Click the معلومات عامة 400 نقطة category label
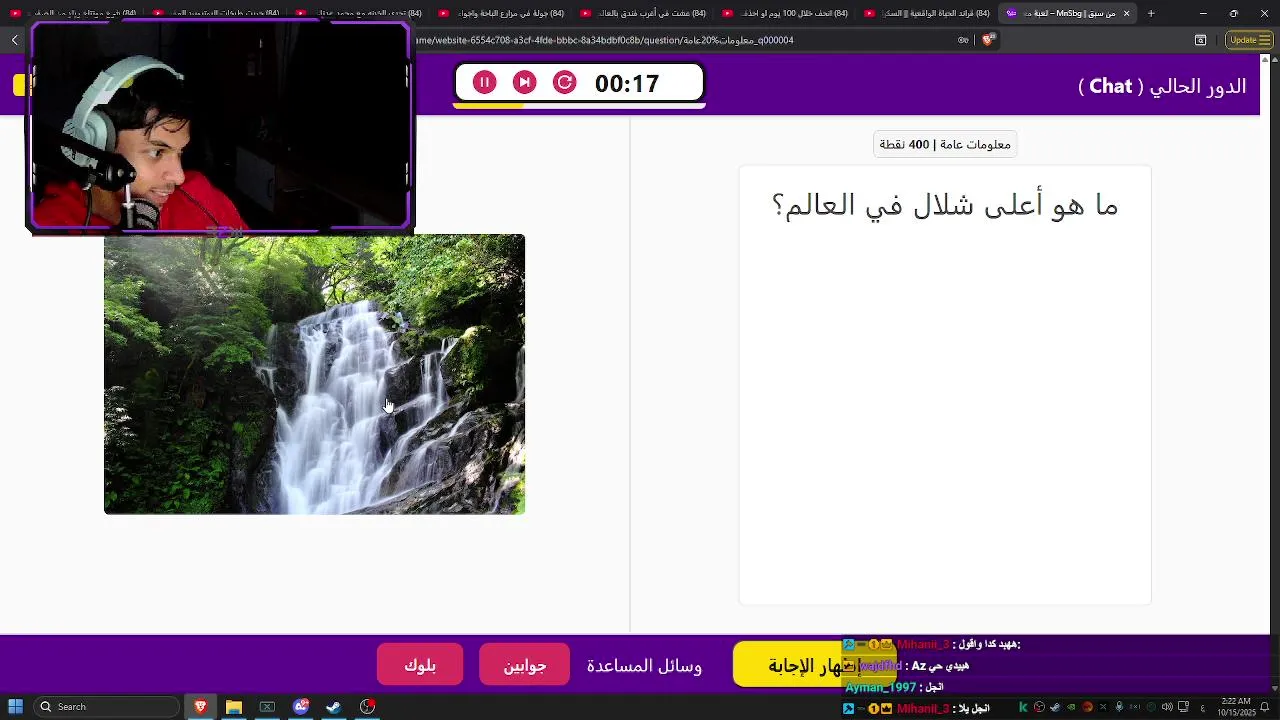Image resolution: width=1280 pixels, height=720 pixels. pyautogui.click(x=945, y=144)
